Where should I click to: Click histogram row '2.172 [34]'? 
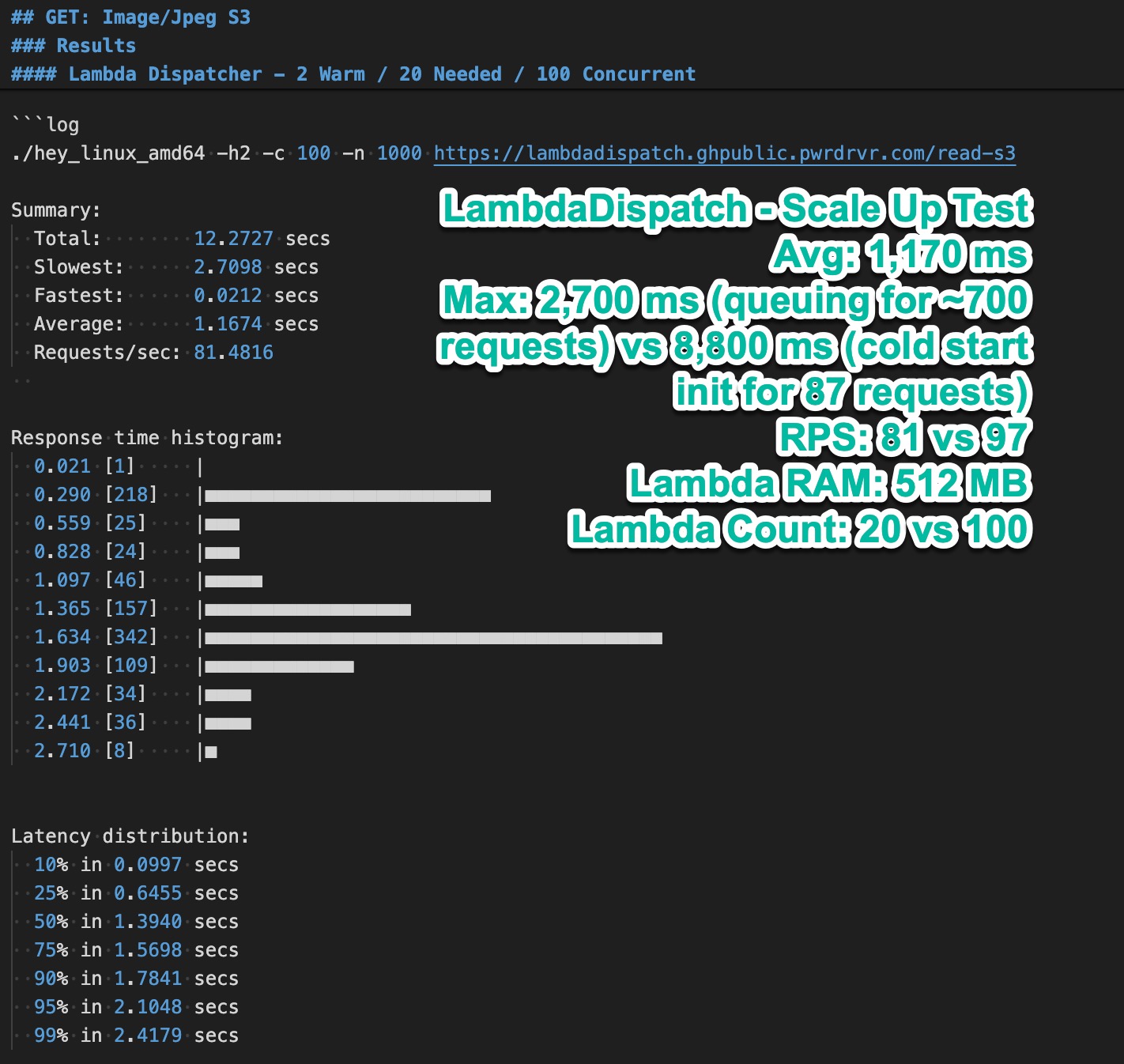coord(142,694)
